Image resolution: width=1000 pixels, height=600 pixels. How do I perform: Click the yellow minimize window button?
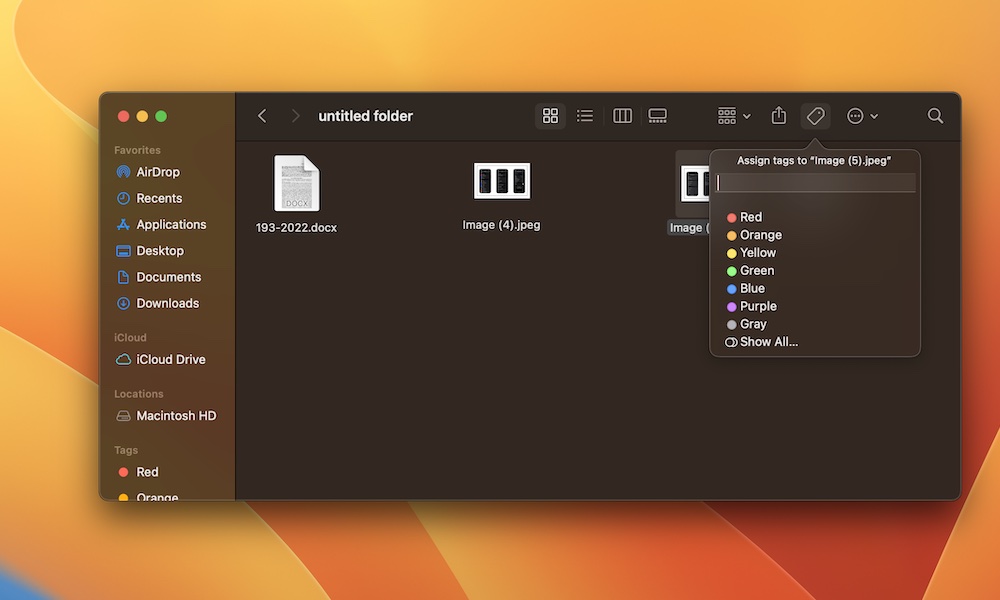142,116
